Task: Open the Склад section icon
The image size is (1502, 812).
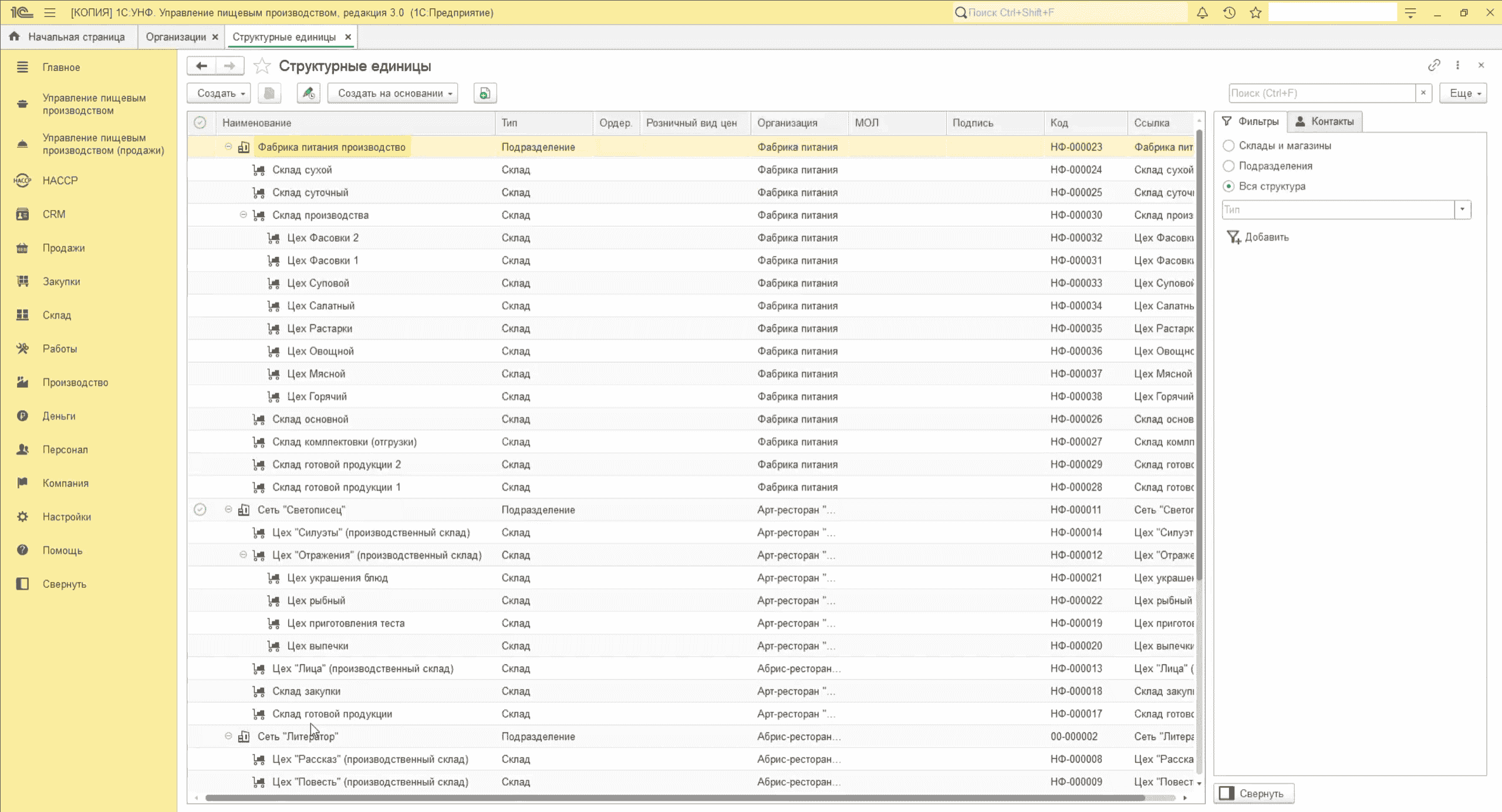Action: 22,315
